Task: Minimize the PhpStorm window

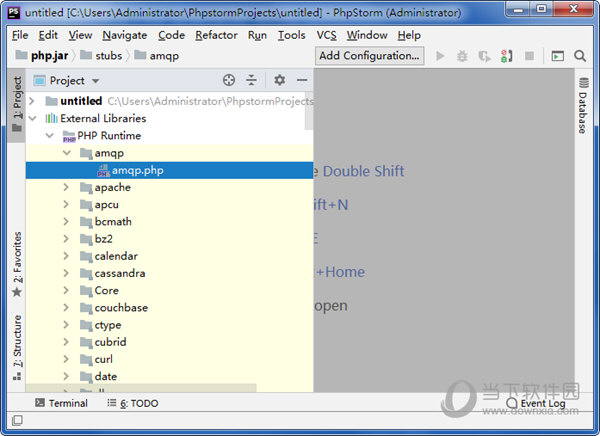Action: tap(518, 9)
